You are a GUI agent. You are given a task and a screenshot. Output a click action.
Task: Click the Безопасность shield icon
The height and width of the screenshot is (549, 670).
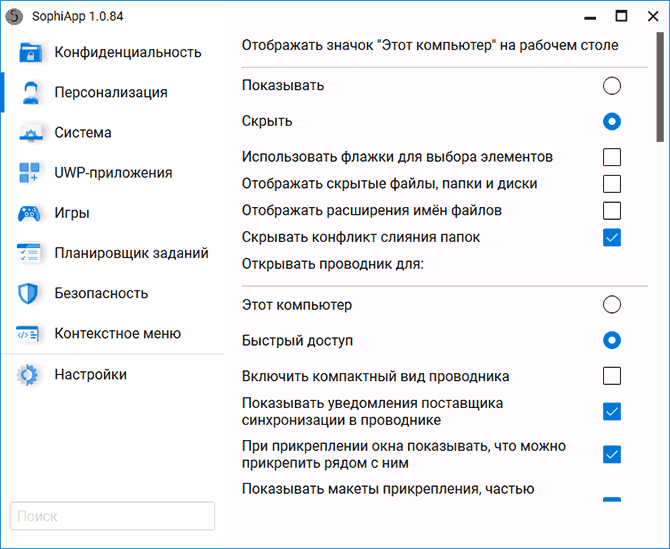[x=28, y=293]
